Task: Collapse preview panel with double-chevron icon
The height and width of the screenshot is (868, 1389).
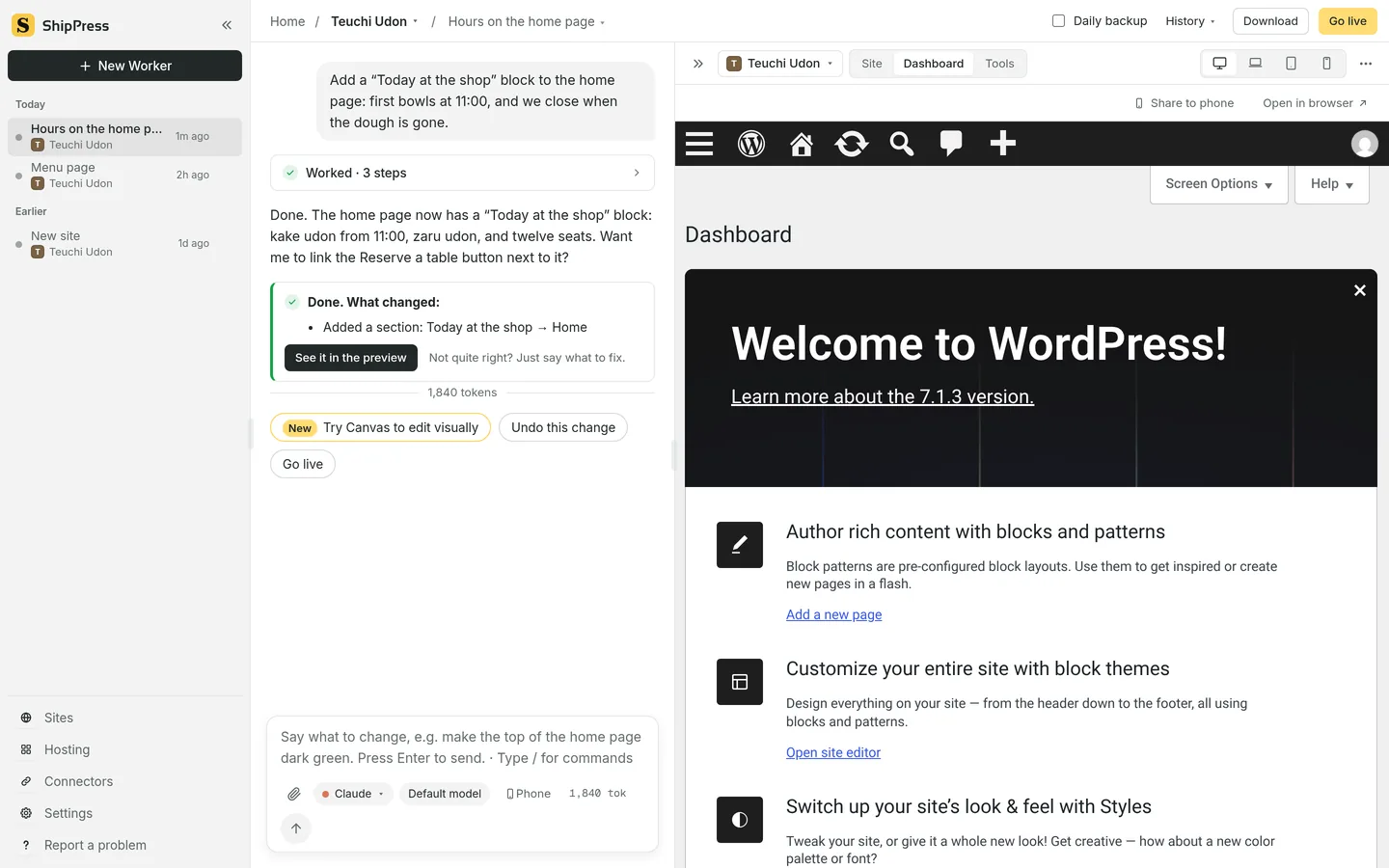Action: (x=698, y=64)
